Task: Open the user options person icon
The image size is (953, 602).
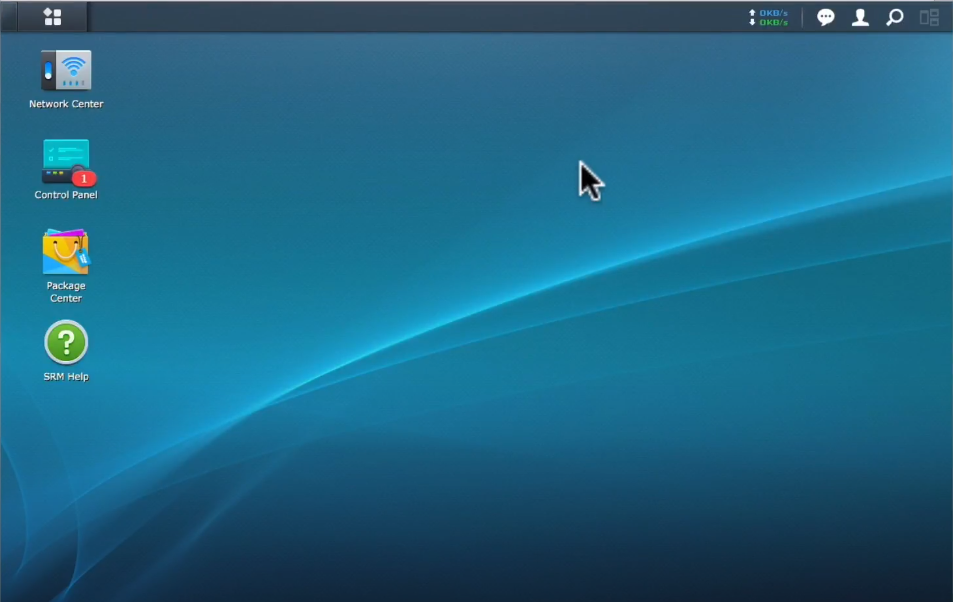Action: 860,17
